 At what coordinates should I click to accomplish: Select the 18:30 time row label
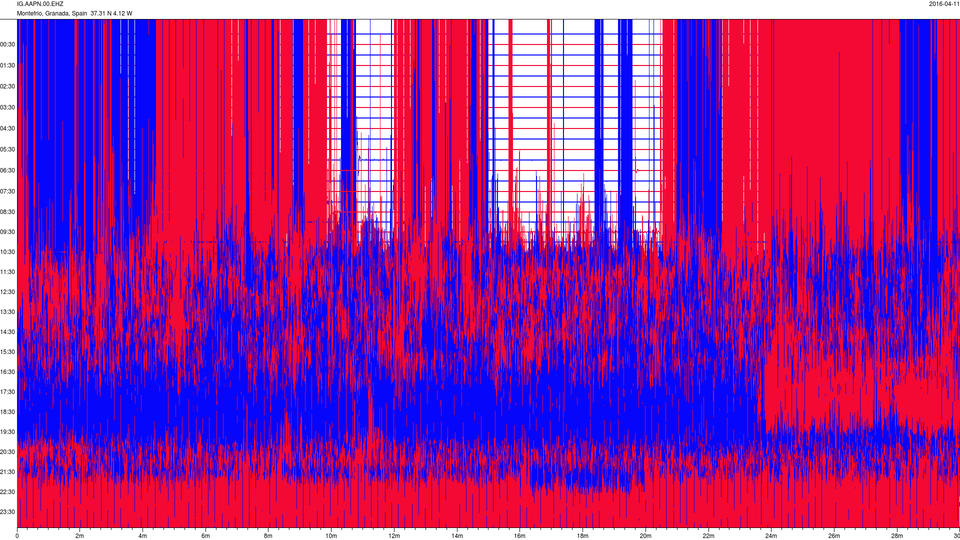7,412
